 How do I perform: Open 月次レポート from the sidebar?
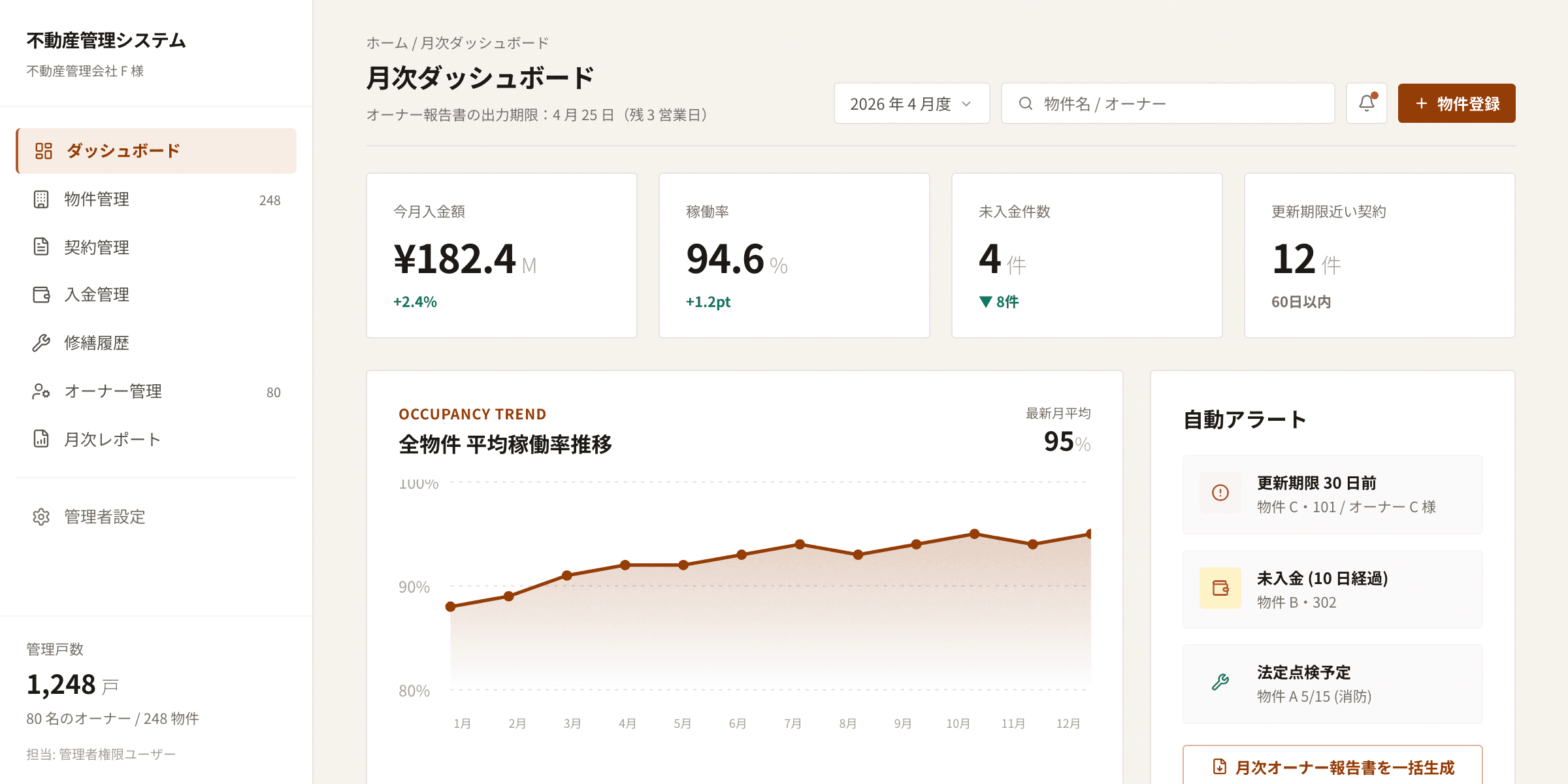(x=112, y=440)
